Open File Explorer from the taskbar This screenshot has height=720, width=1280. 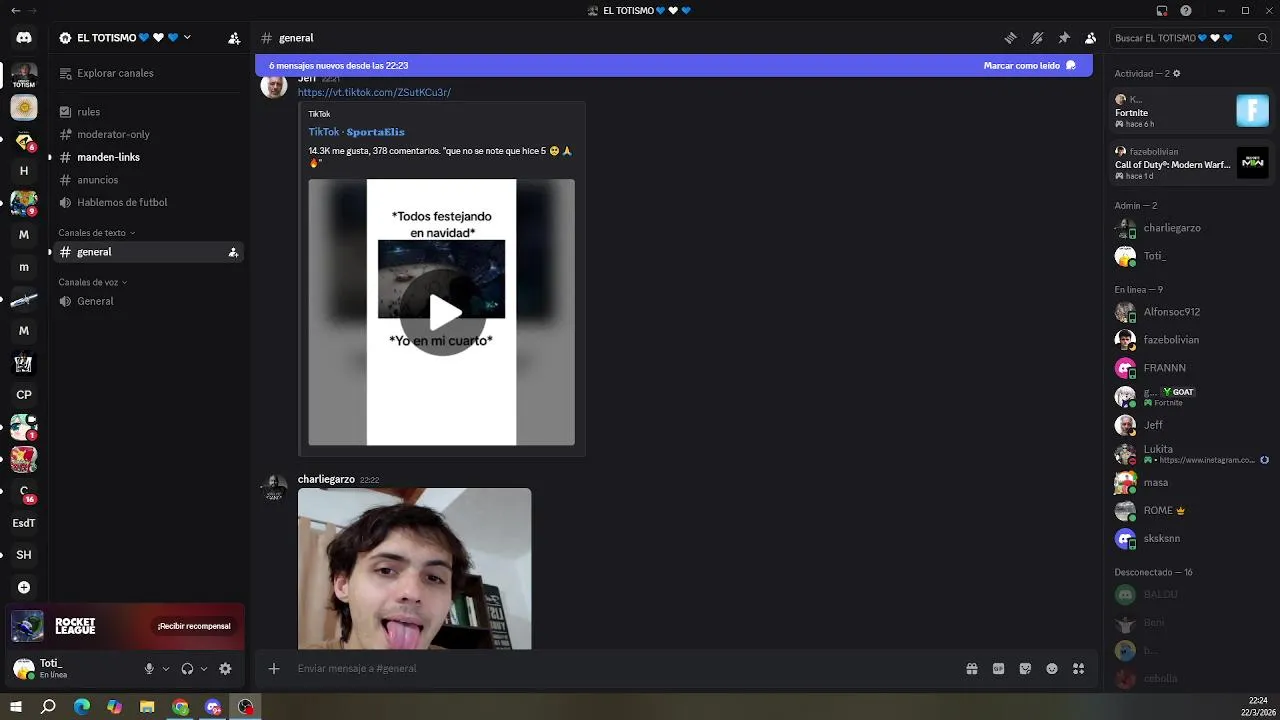(147, 707)
